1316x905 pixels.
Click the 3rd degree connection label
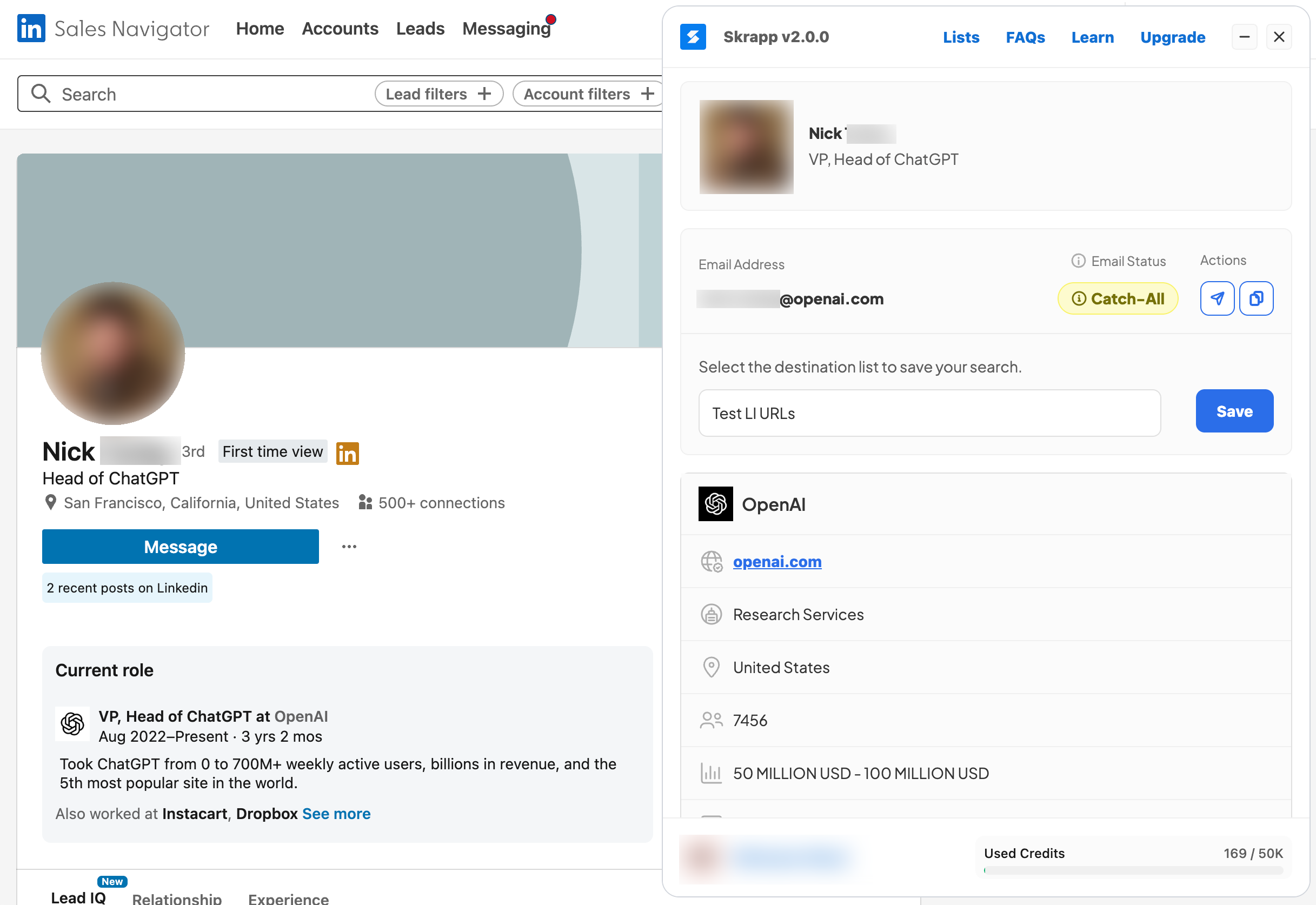(193, 451)
